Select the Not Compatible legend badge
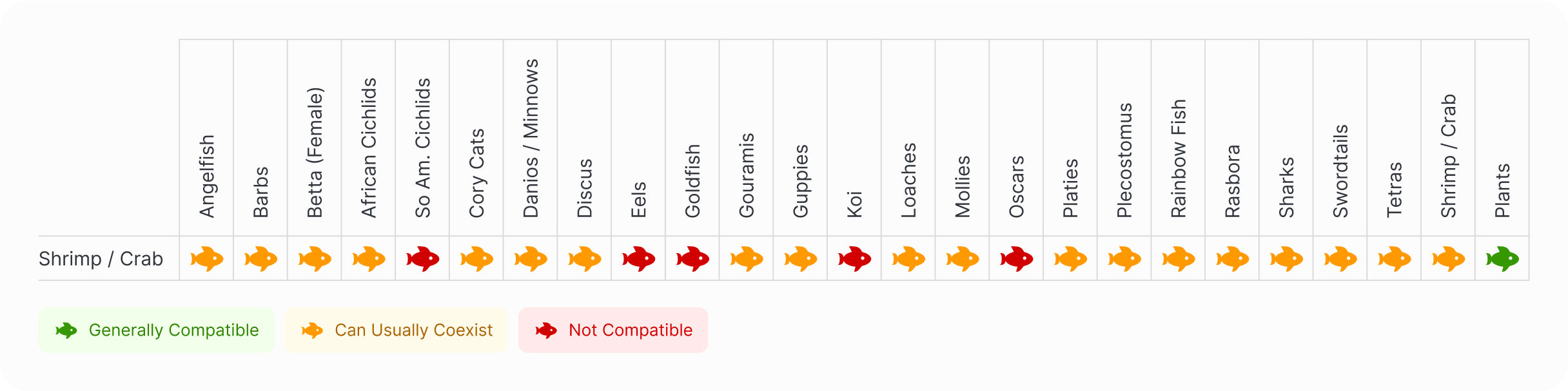This screenshot has width=1568, height=391. pos(613,330)
